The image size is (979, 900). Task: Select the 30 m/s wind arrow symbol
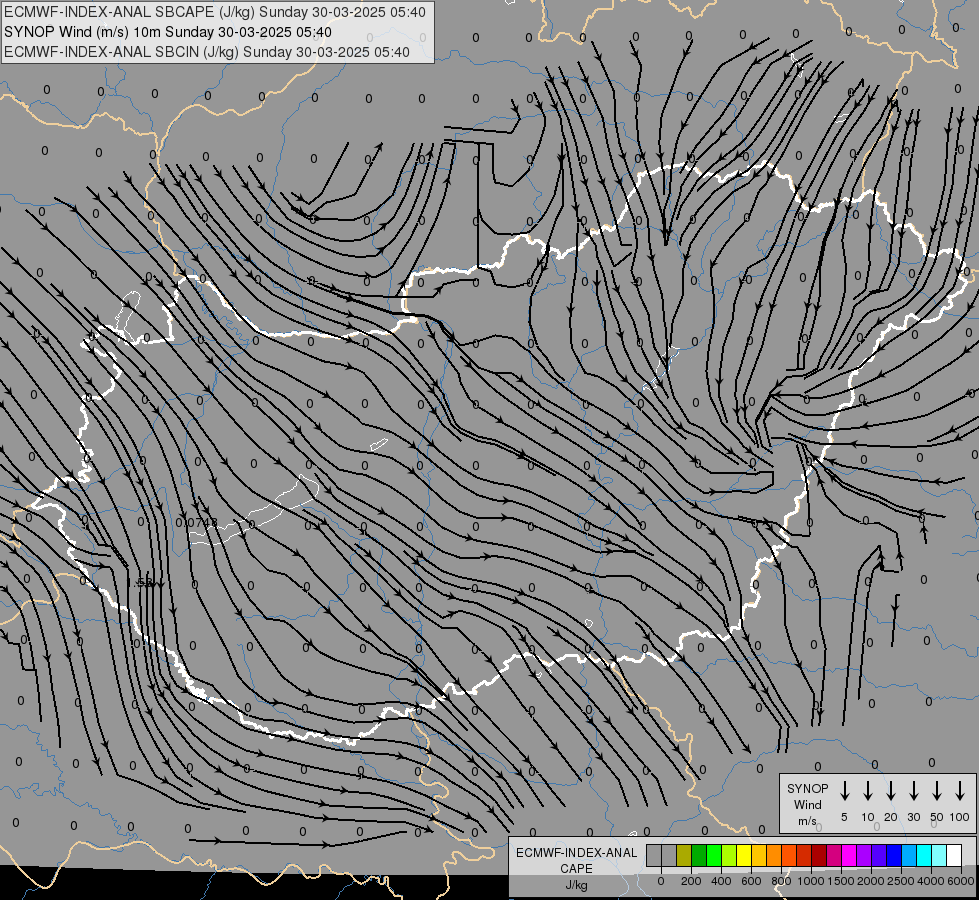point(913,791)
